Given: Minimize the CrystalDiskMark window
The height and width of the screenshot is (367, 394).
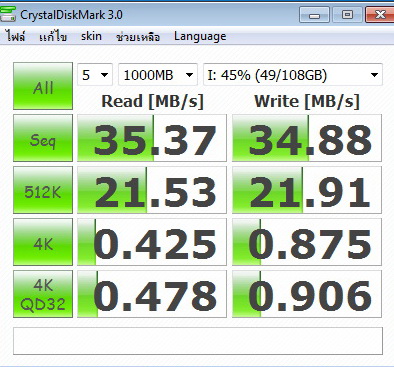Looking at the screenshot, I should coord(314,15).
